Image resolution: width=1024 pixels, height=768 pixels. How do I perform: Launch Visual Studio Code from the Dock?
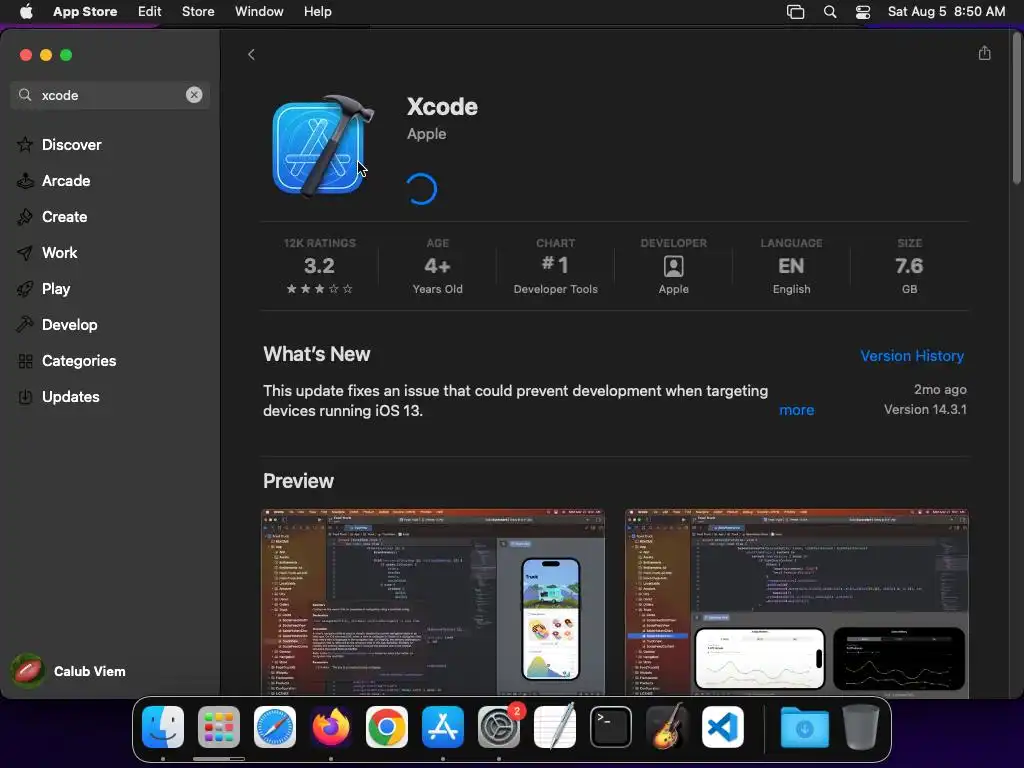723,727
